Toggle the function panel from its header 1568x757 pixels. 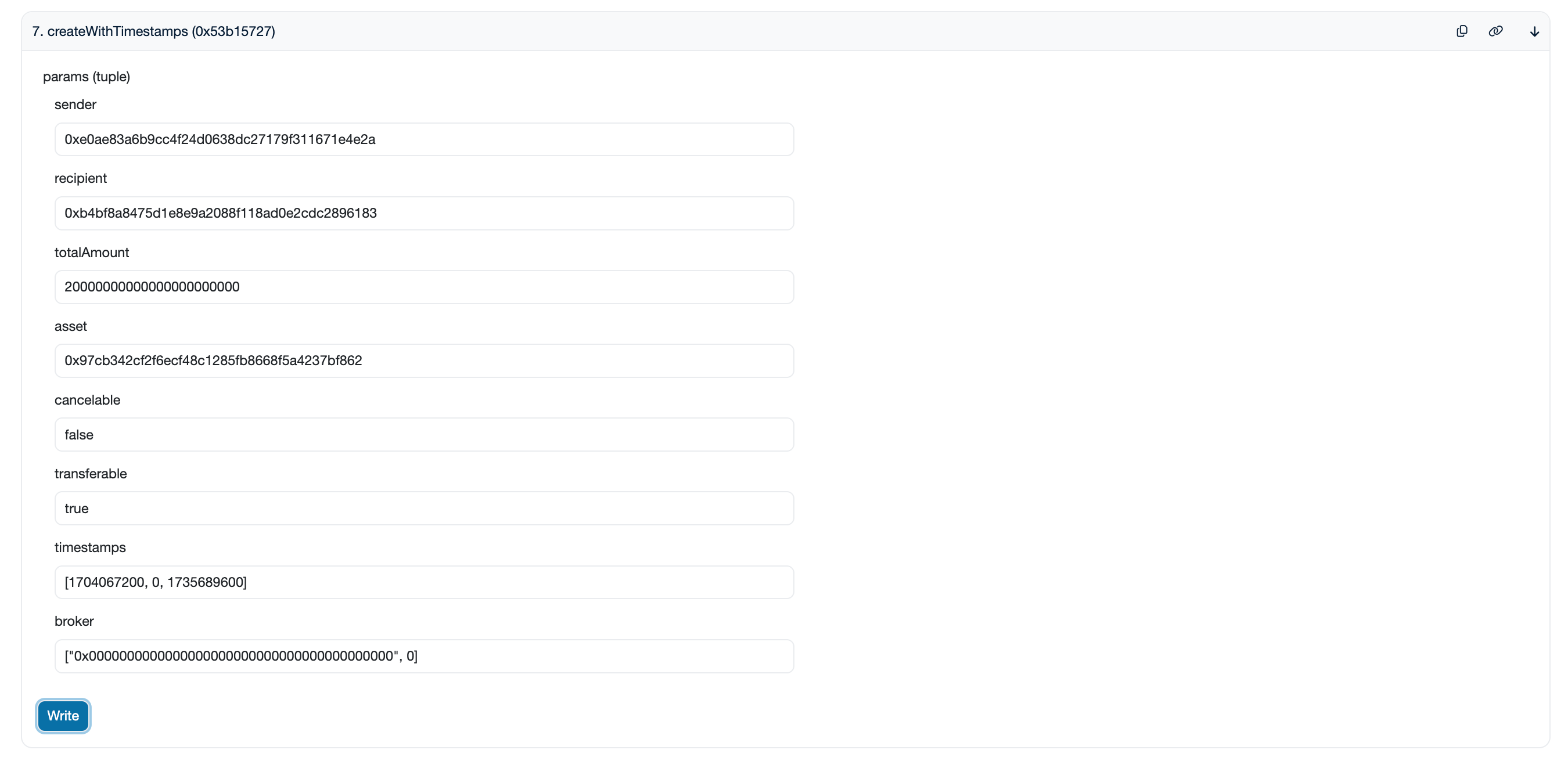731,31
